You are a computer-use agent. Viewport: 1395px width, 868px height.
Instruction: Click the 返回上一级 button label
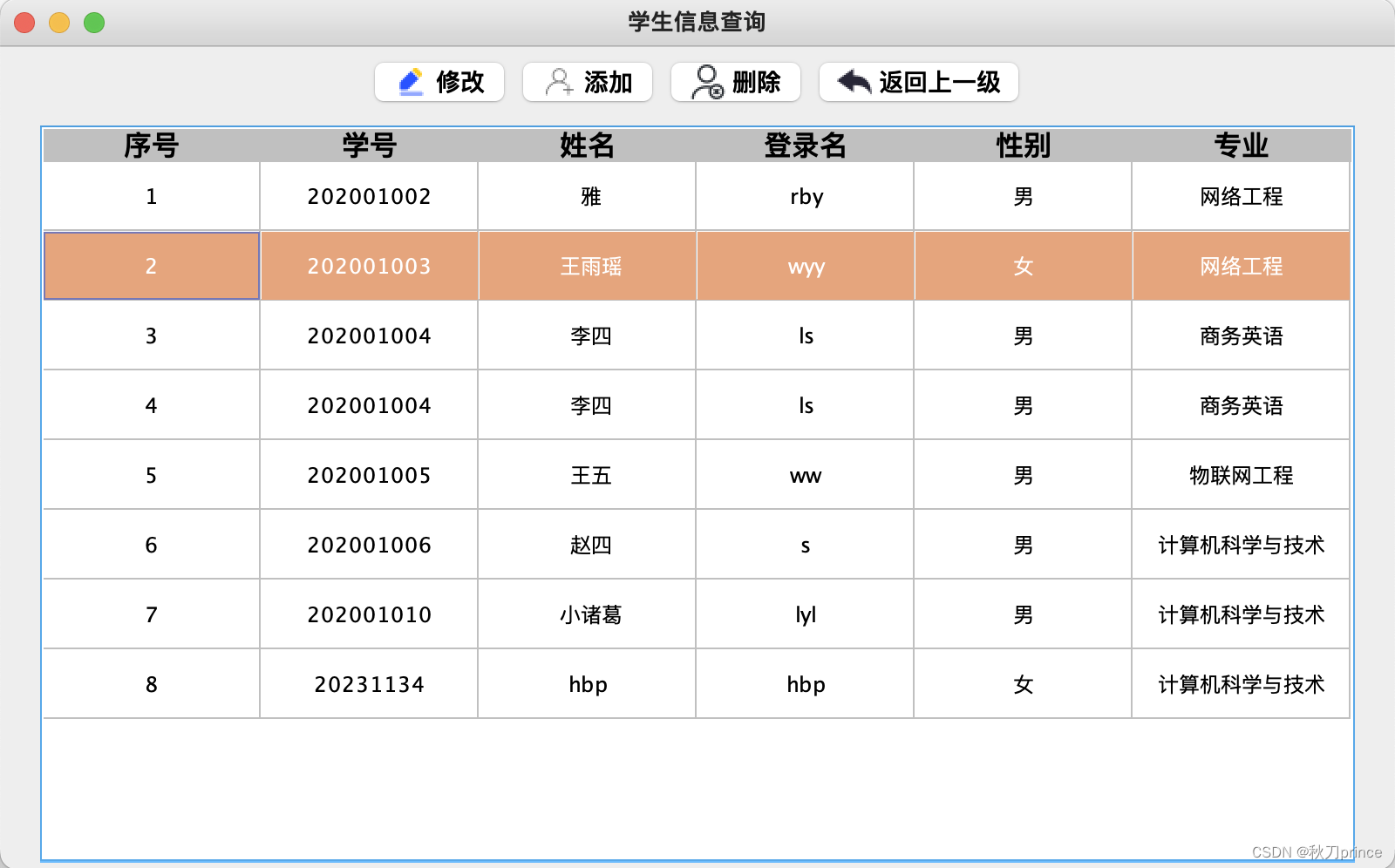(940, 82)
